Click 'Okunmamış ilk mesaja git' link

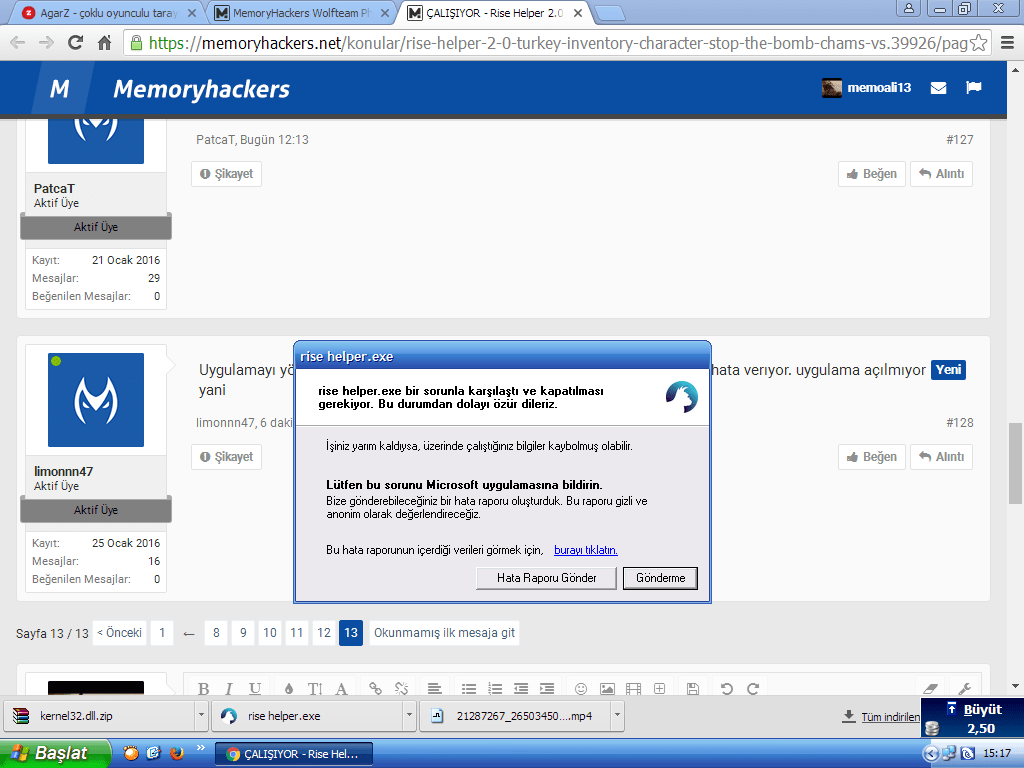click(444, 633)
